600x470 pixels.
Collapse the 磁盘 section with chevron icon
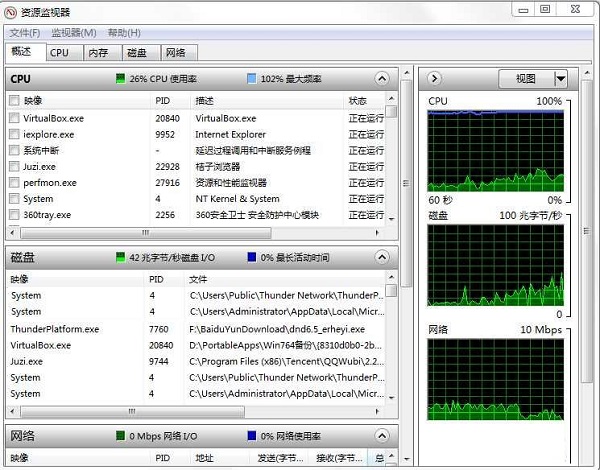click(381, 257)
